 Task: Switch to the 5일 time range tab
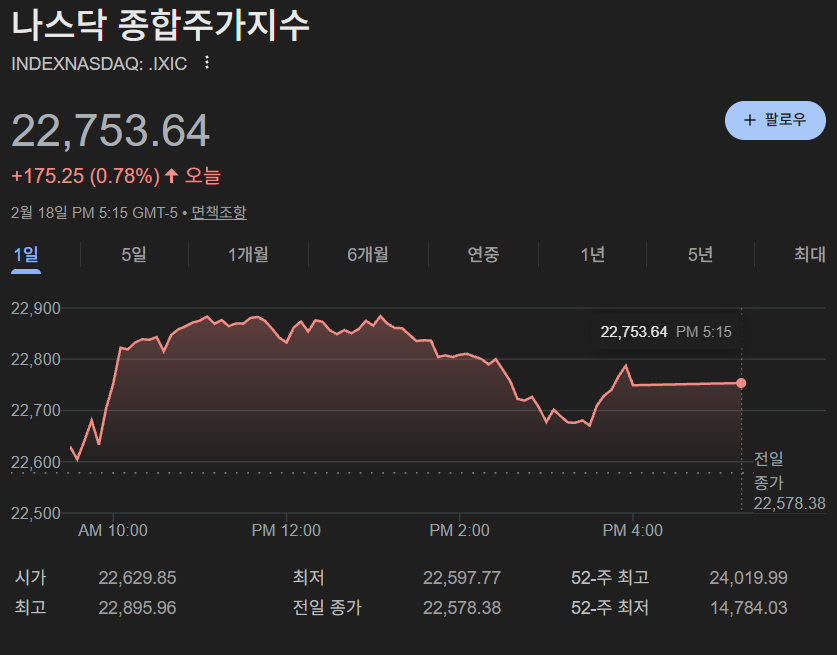(133, 255)
